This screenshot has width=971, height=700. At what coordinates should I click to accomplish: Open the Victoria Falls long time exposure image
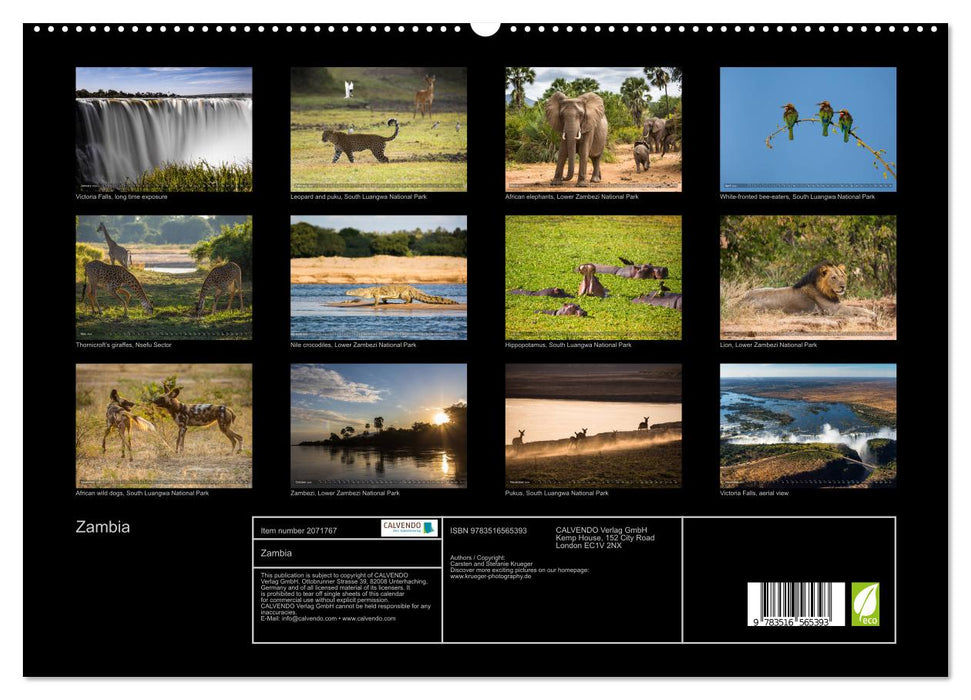coord(161,128)
